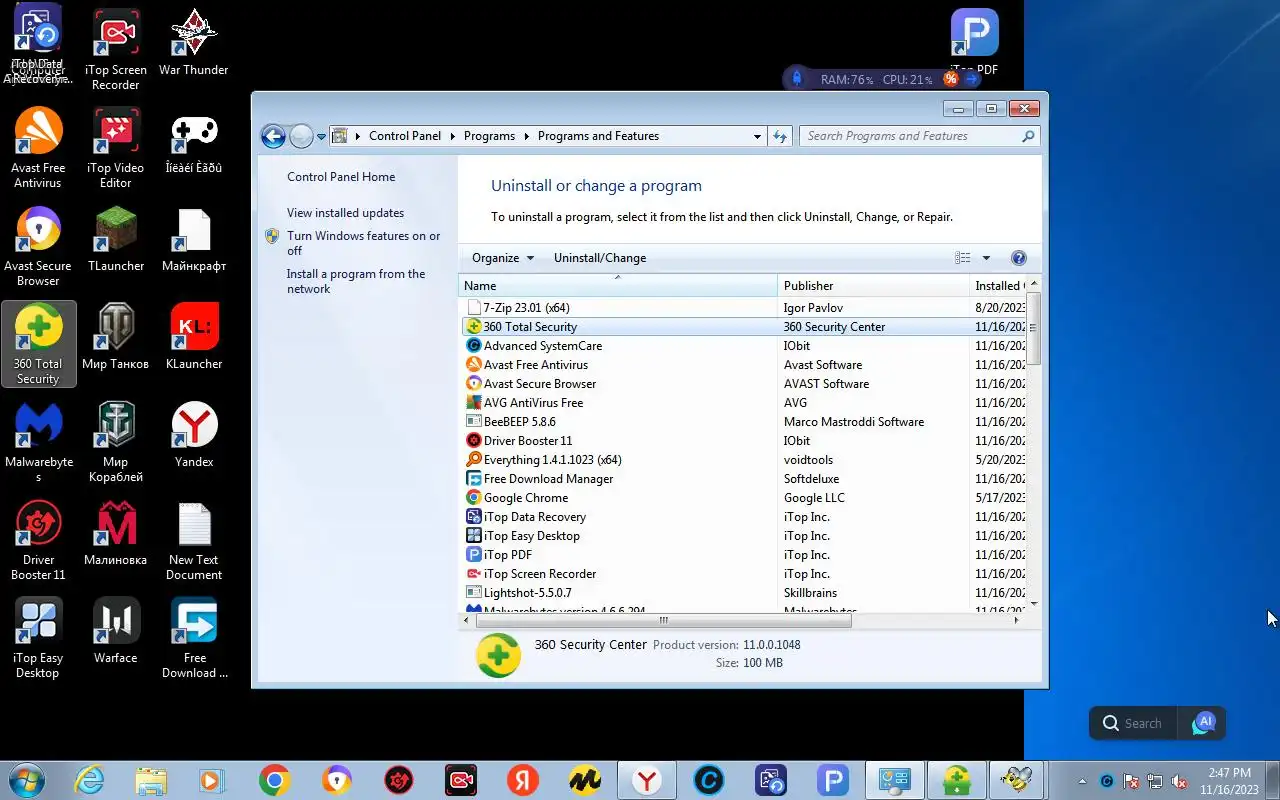Click Programs in the breadcrumb
Screen dimensions: 1280x800
coord(489,136)
